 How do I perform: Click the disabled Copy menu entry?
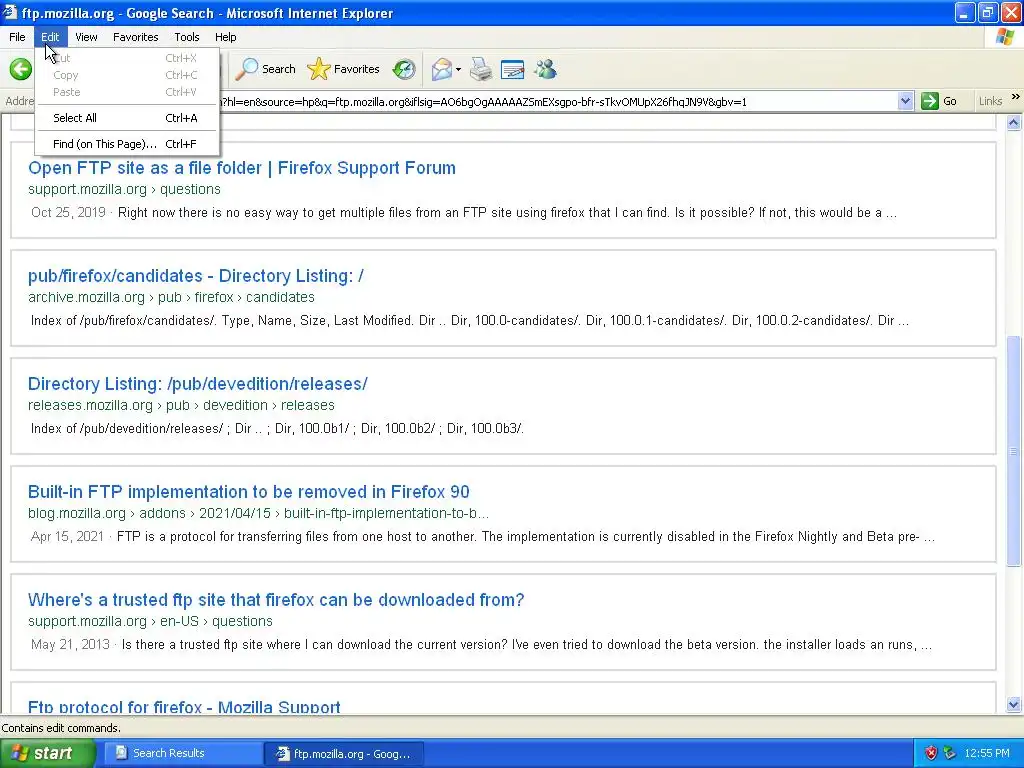tap(127, 75)
